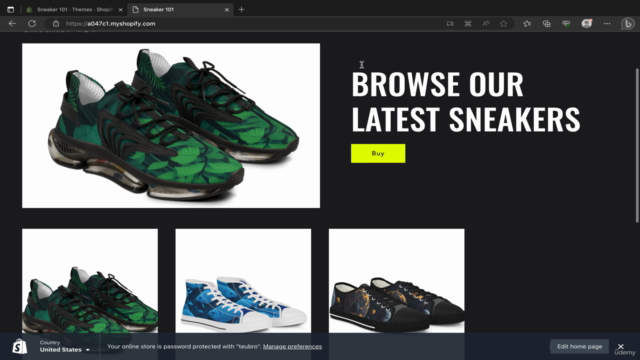Open Bing sidebar icon
This screenshot has width=640, height=360.
[627, 24]
